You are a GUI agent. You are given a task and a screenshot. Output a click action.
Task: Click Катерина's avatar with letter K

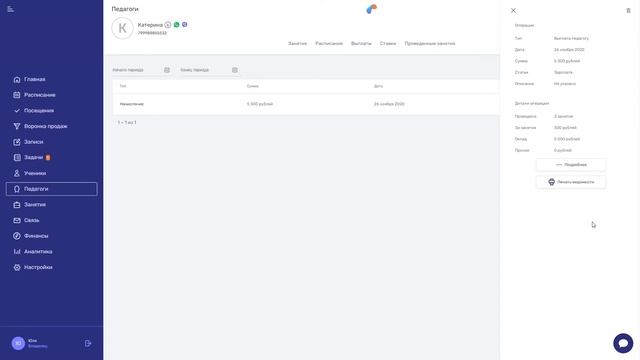tap(122, 28)
